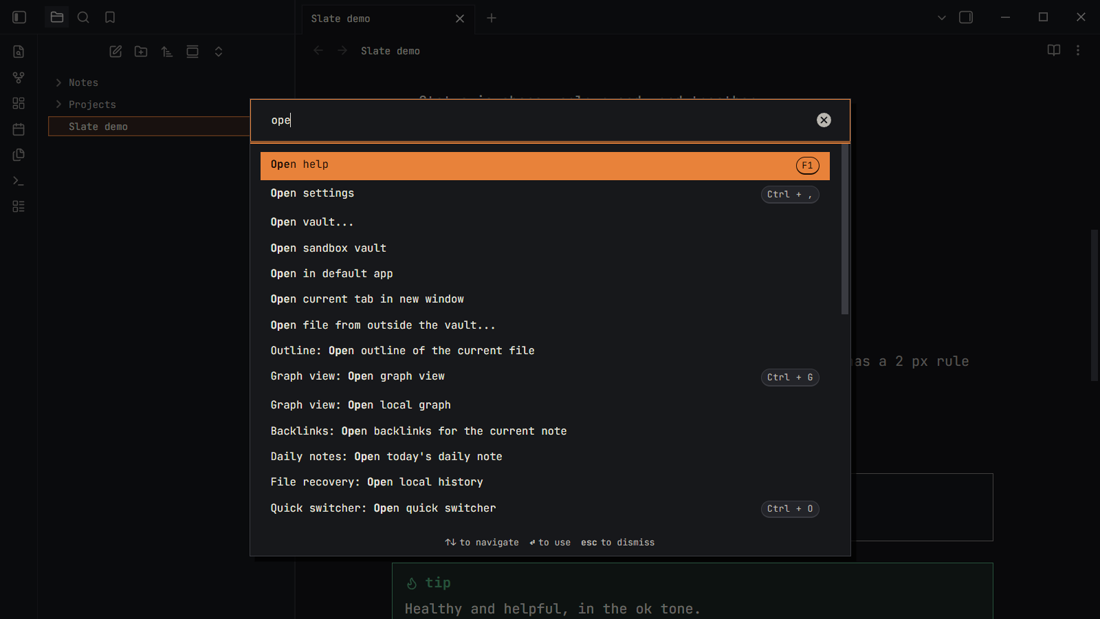Open canvas grid icon in ribbon
The image size is (1100, 619).
coord(19,103)
